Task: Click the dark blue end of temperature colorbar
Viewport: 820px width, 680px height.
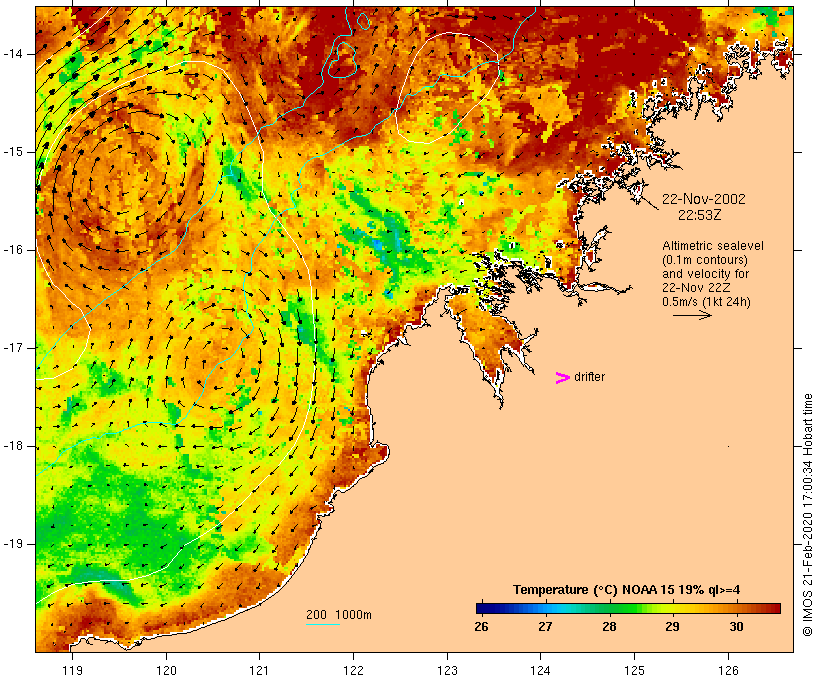Action: tap(484, 608)
